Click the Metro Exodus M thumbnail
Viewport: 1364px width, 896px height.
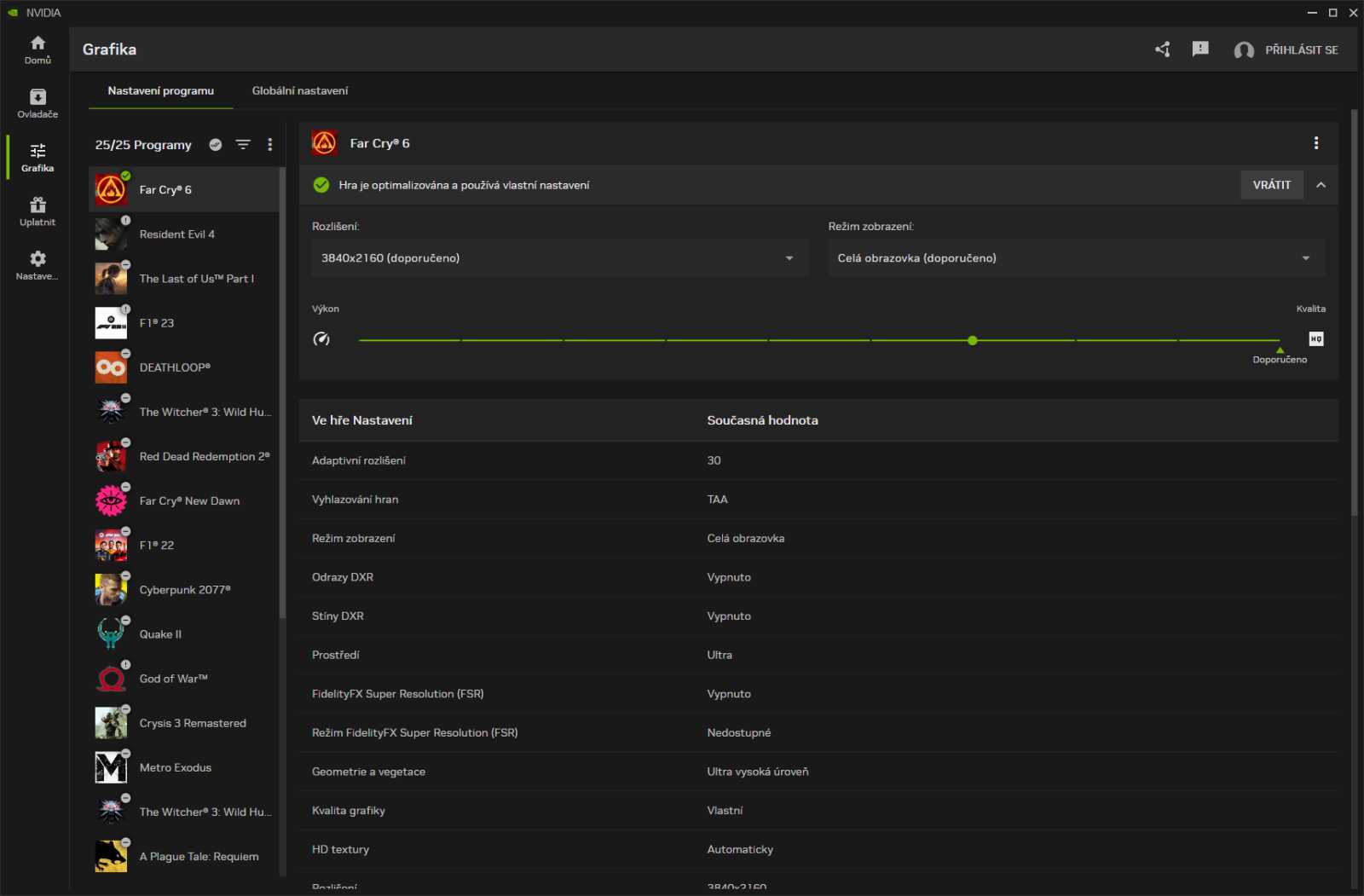[111, 768]
